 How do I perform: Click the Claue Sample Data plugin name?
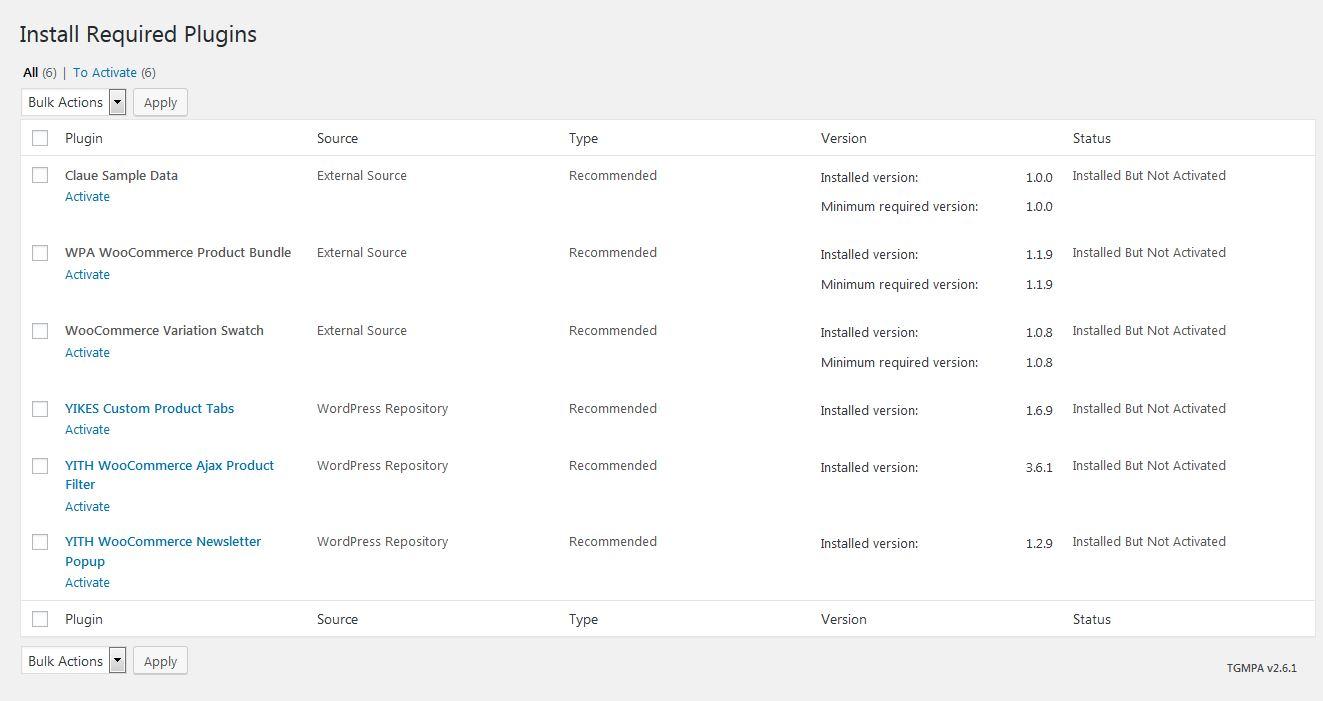point(121,175)
